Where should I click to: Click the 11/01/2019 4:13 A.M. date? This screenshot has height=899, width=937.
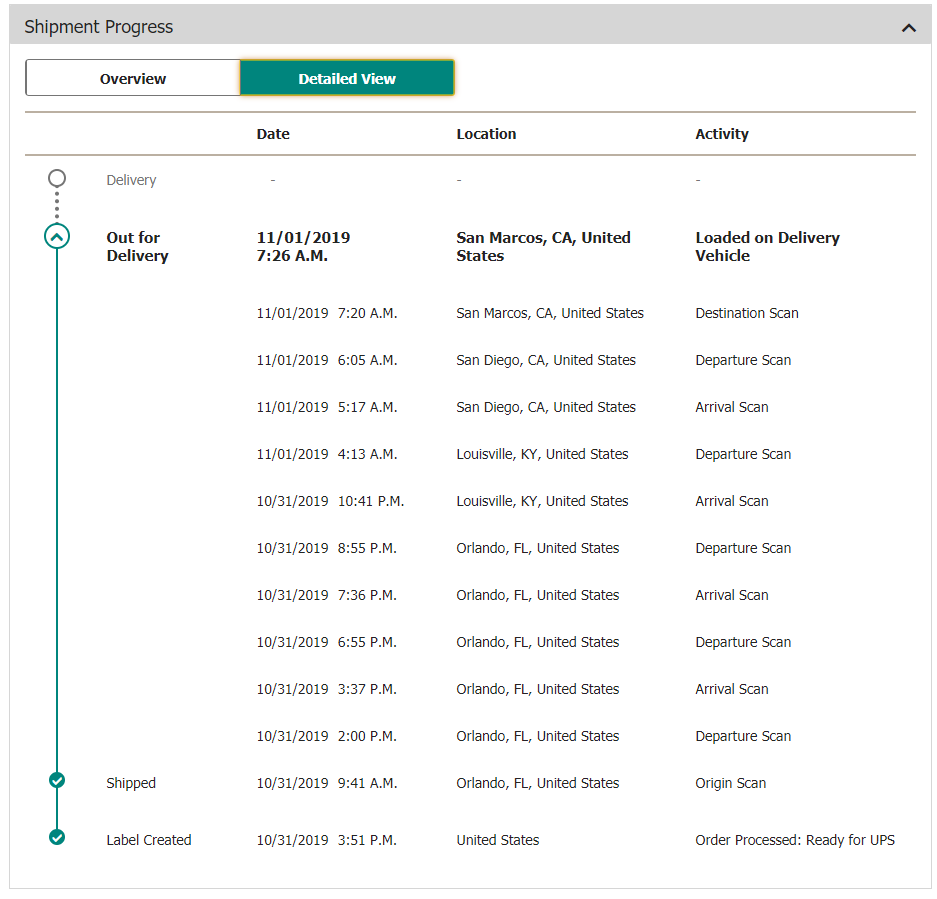327,454
